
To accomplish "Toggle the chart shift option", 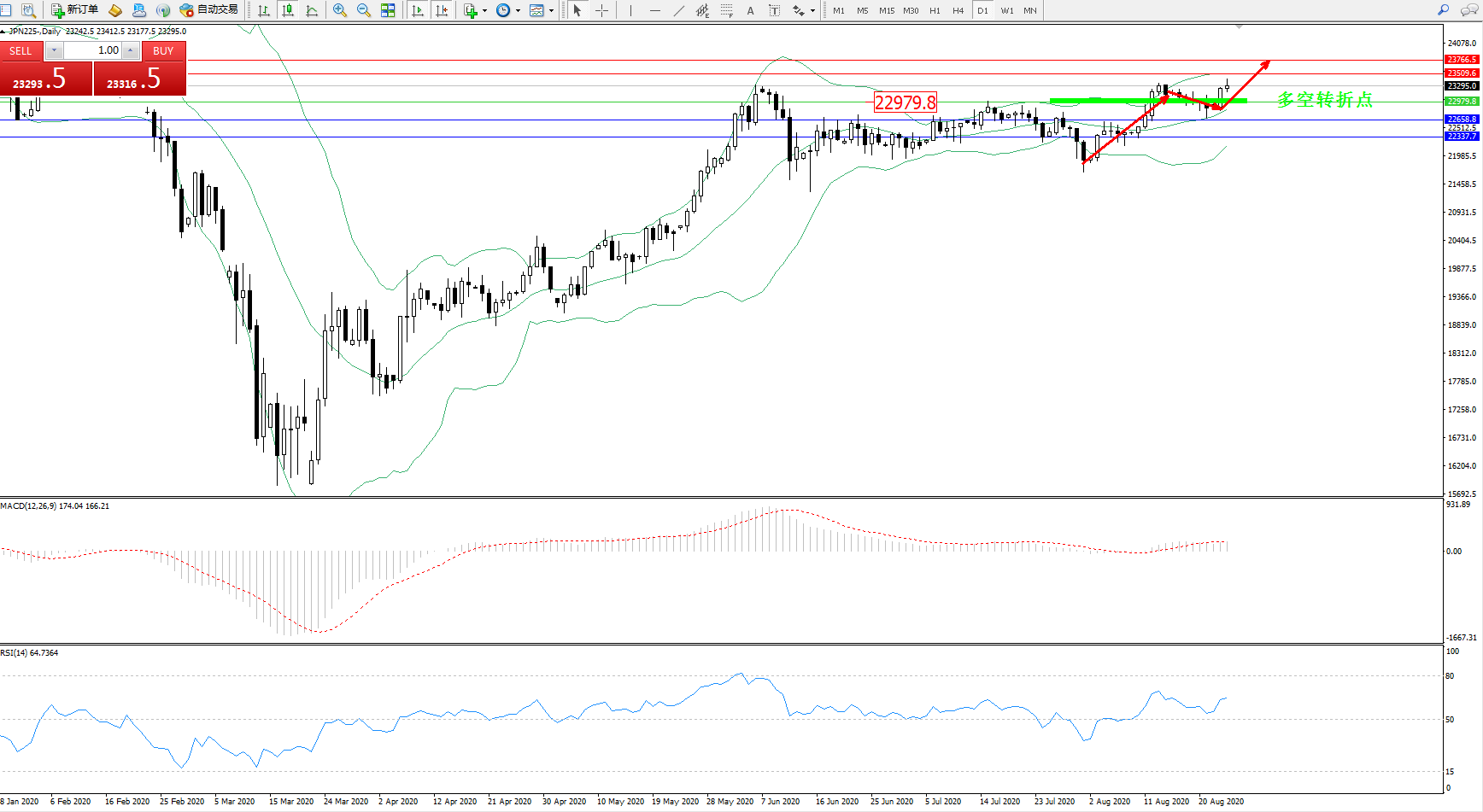I will [442, 10].
